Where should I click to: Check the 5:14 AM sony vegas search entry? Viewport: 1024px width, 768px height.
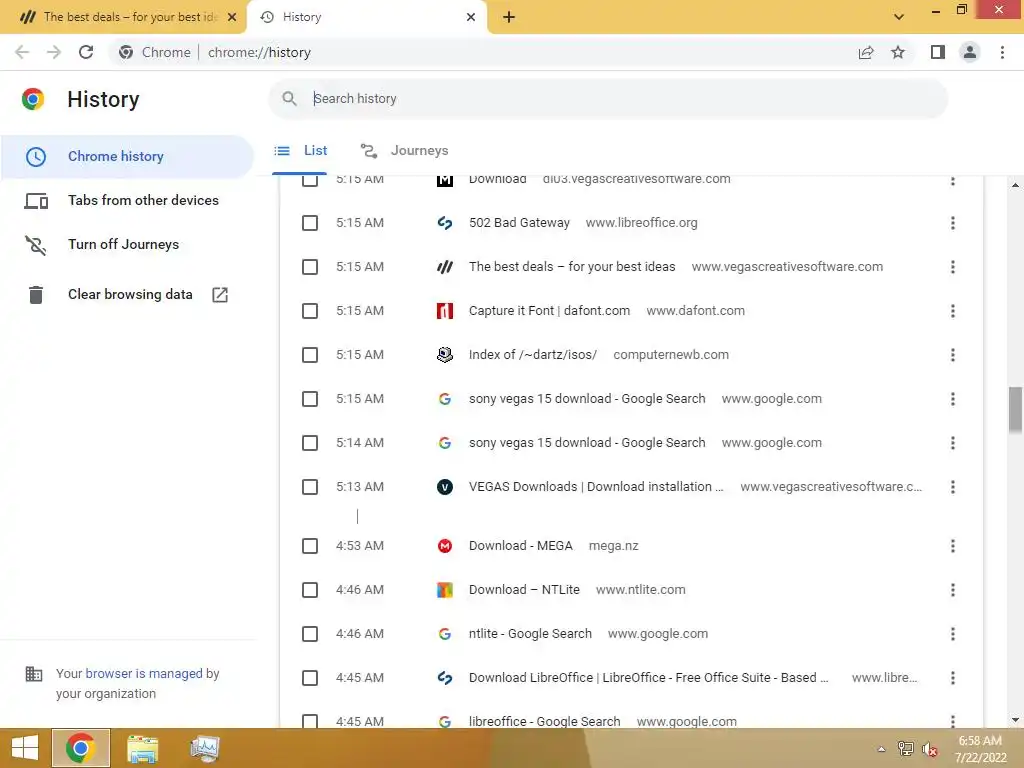pyautogui.click(x=310, y=443)
